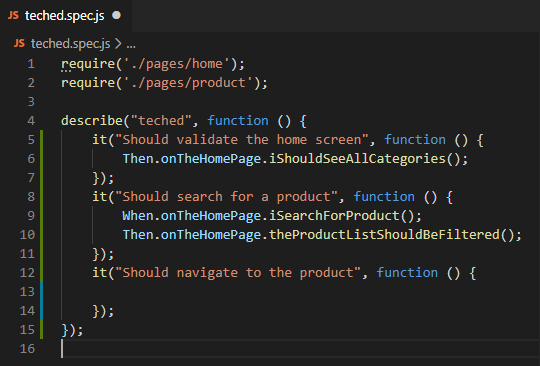Click the JS file icon on teched.spec.js tab
This screenshot has width=540, height=366.
tap(13, 15)
